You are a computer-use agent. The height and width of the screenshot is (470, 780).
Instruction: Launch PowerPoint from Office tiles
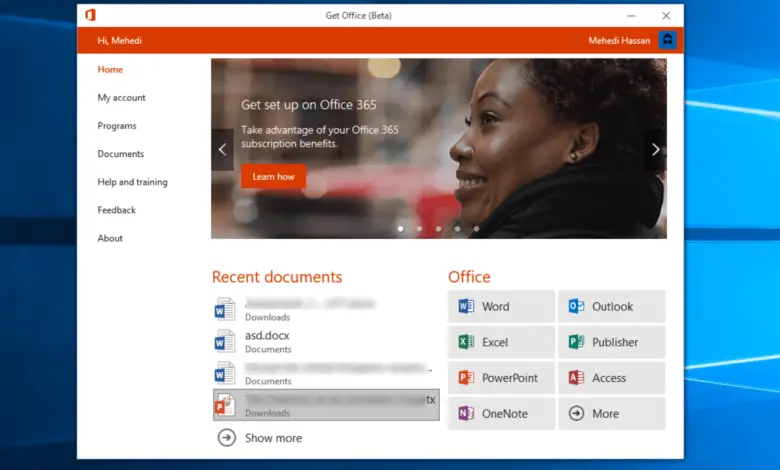(x=501, y=378)
